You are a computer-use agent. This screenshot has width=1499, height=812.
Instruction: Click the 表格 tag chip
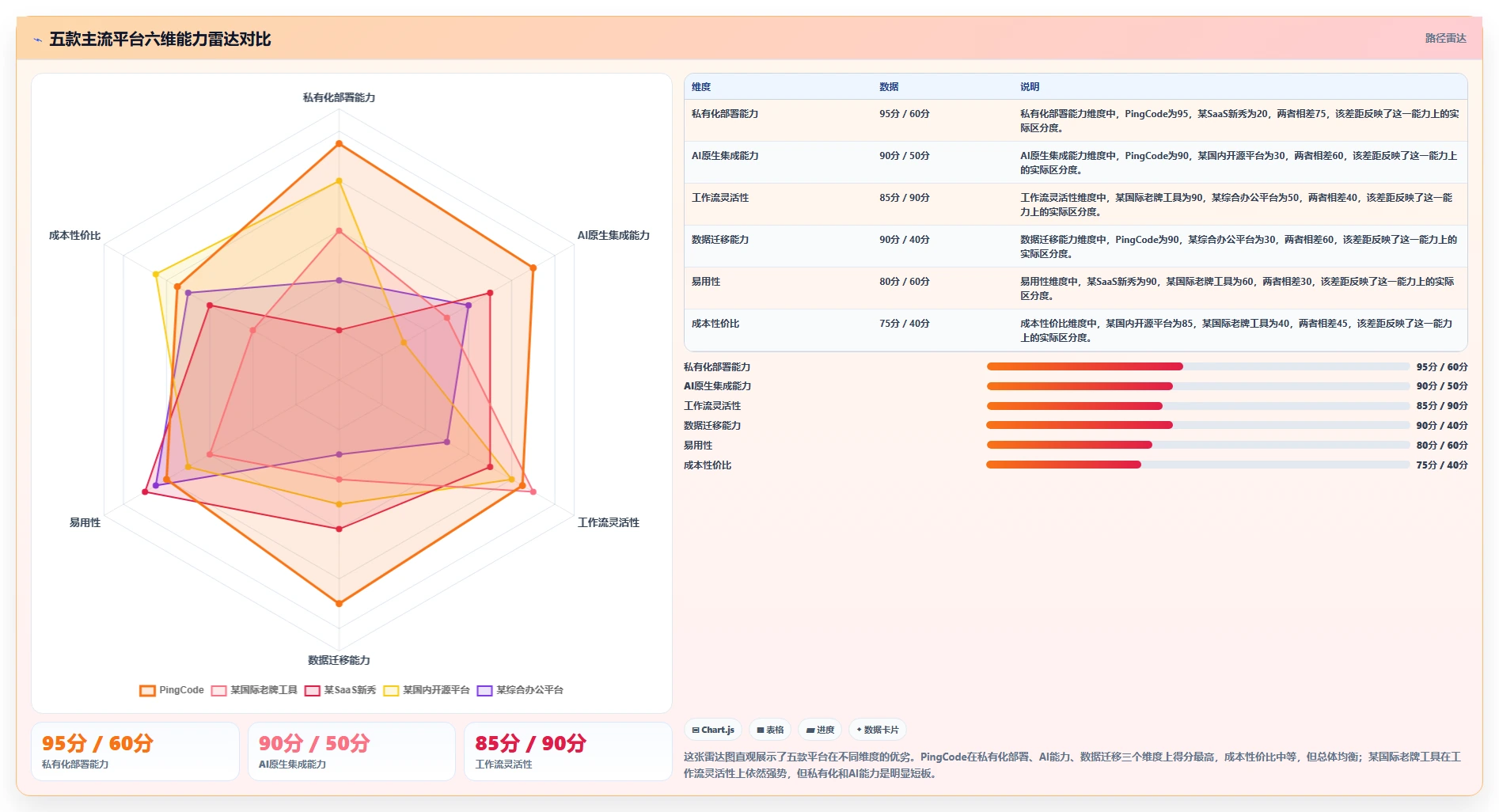pyautogui.click(x=770, y=730)
